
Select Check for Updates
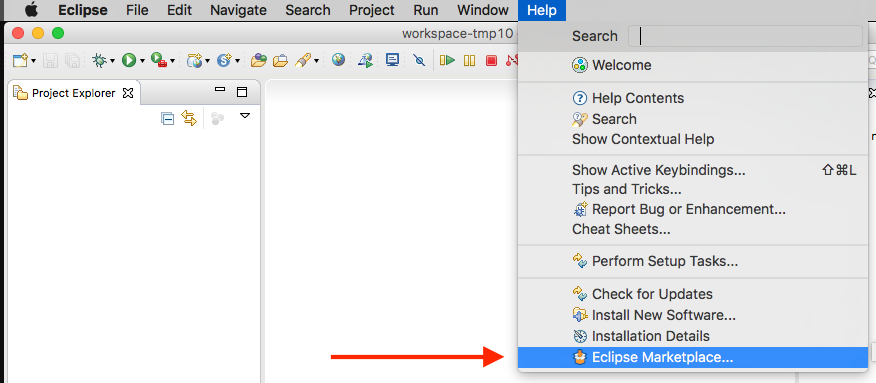tap(693, 294)
